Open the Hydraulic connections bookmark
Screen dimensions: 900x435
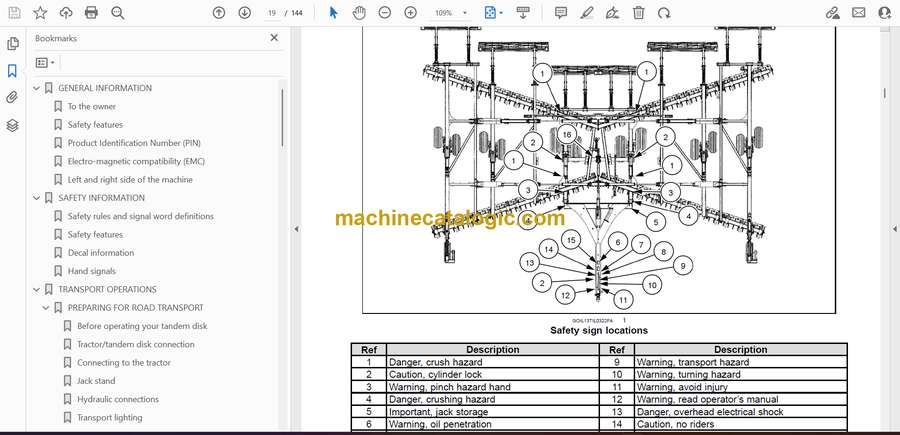tap(118, 399)
